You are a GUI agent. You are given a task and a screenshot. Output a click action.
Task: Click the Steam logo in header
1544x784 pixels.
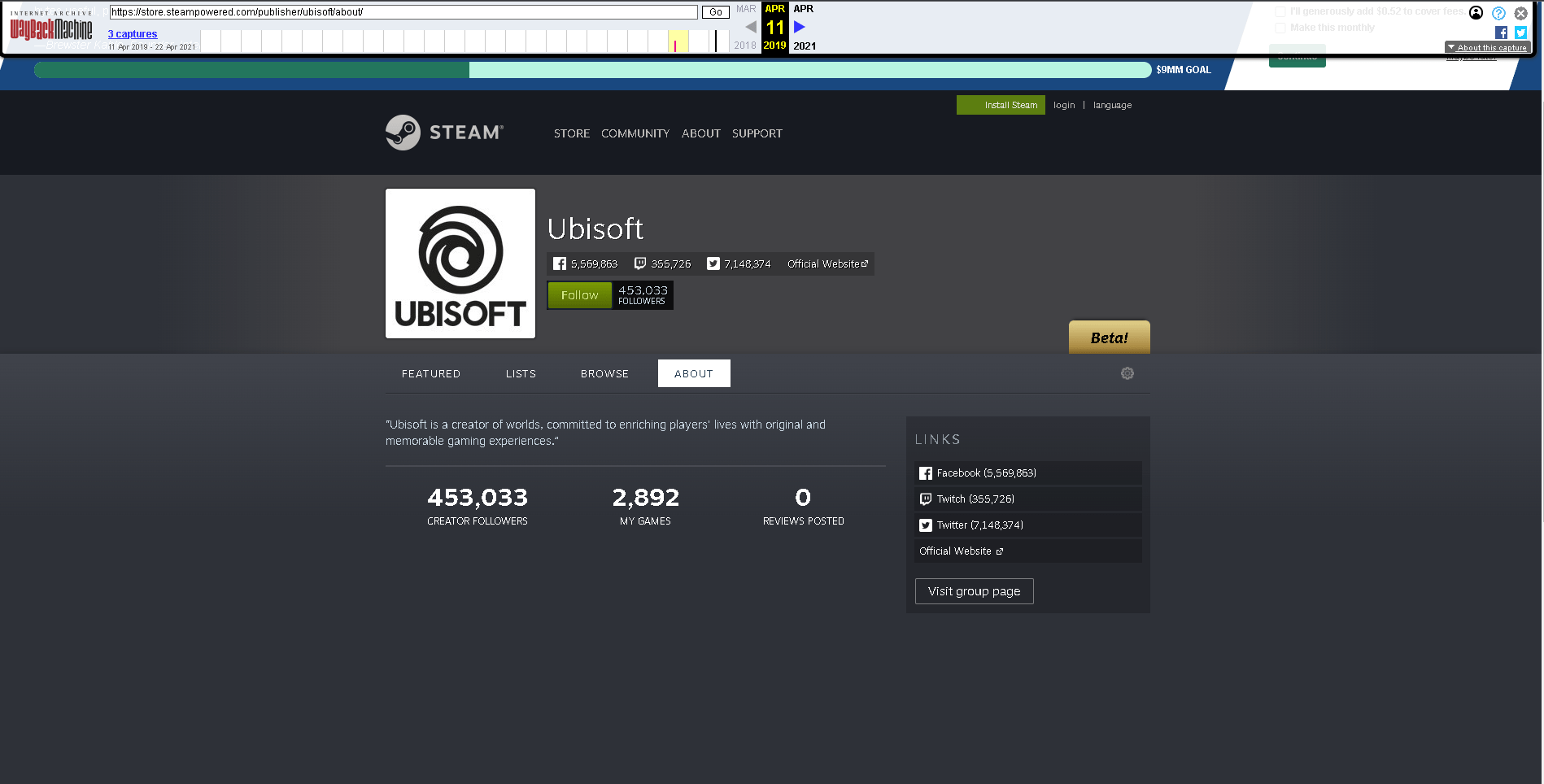[x=444, y=133]
